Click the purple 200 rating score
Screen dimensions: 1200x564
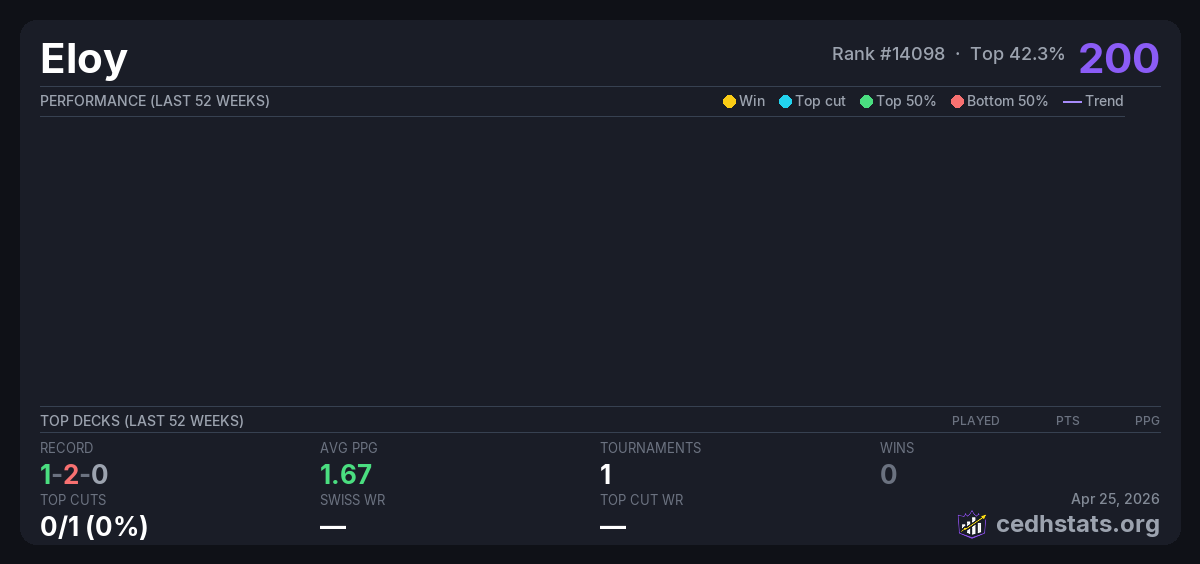tap(1119, 58)
